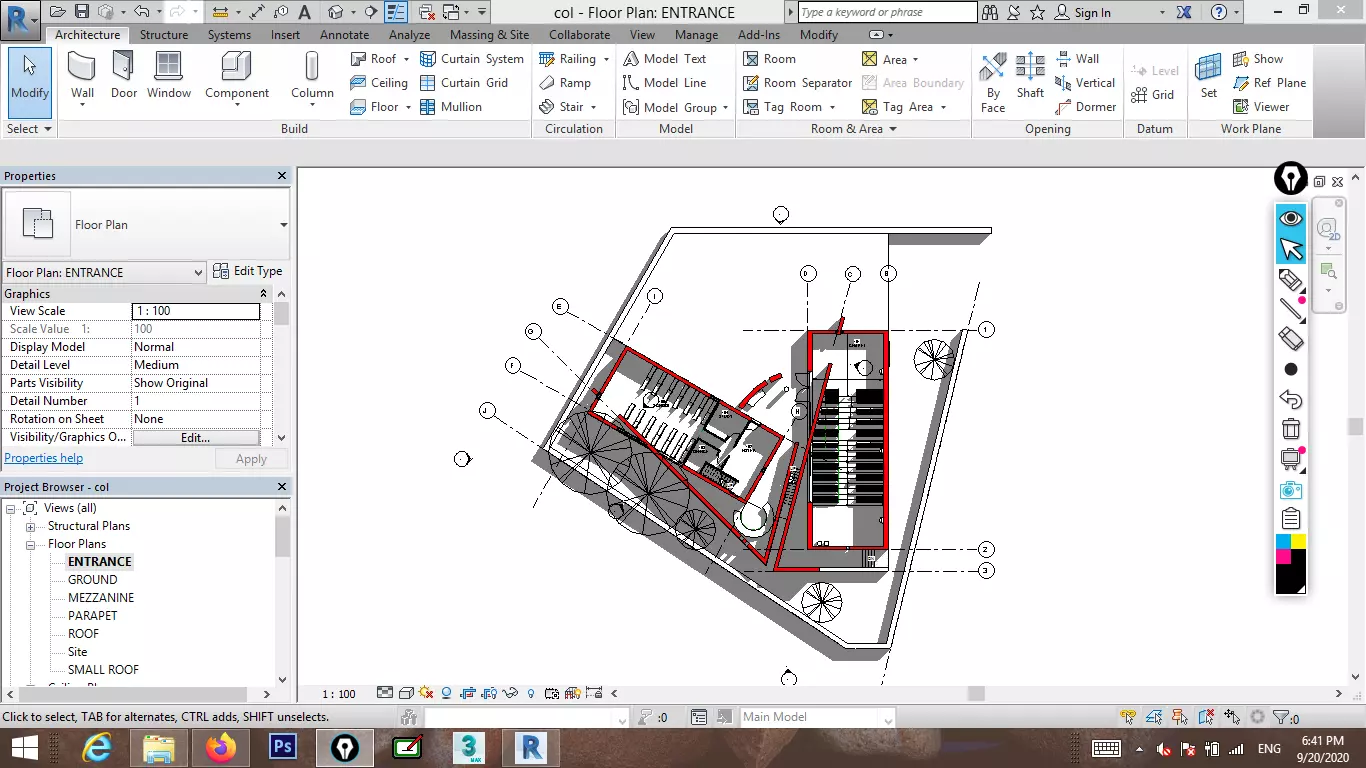Screen dimensions: 1366x768
Task: Go to the View ribbon tab
Action: 642,35
